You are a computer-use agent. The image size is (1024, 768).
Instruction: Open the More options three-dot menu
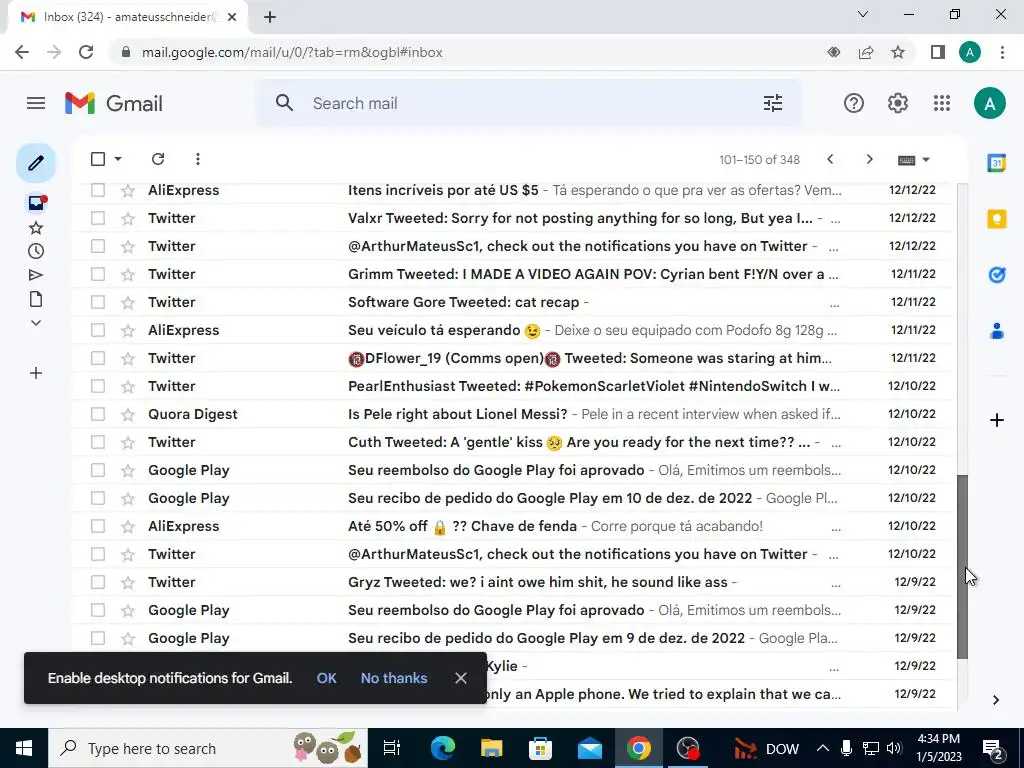(x=197, y=159)
